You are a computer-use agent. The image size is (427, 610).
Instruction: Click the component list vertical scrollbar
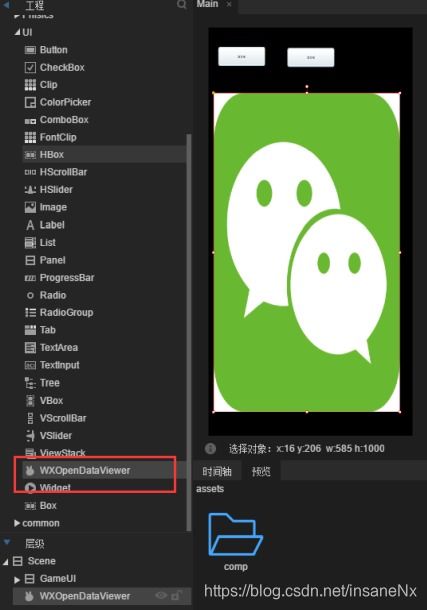point(189,333)
